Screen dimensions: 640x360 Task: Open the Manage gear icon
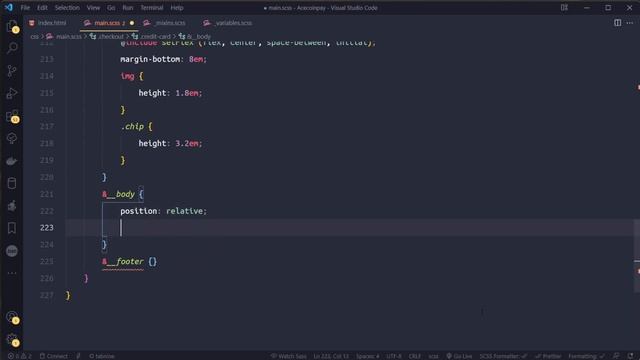(x=12, y=340)
